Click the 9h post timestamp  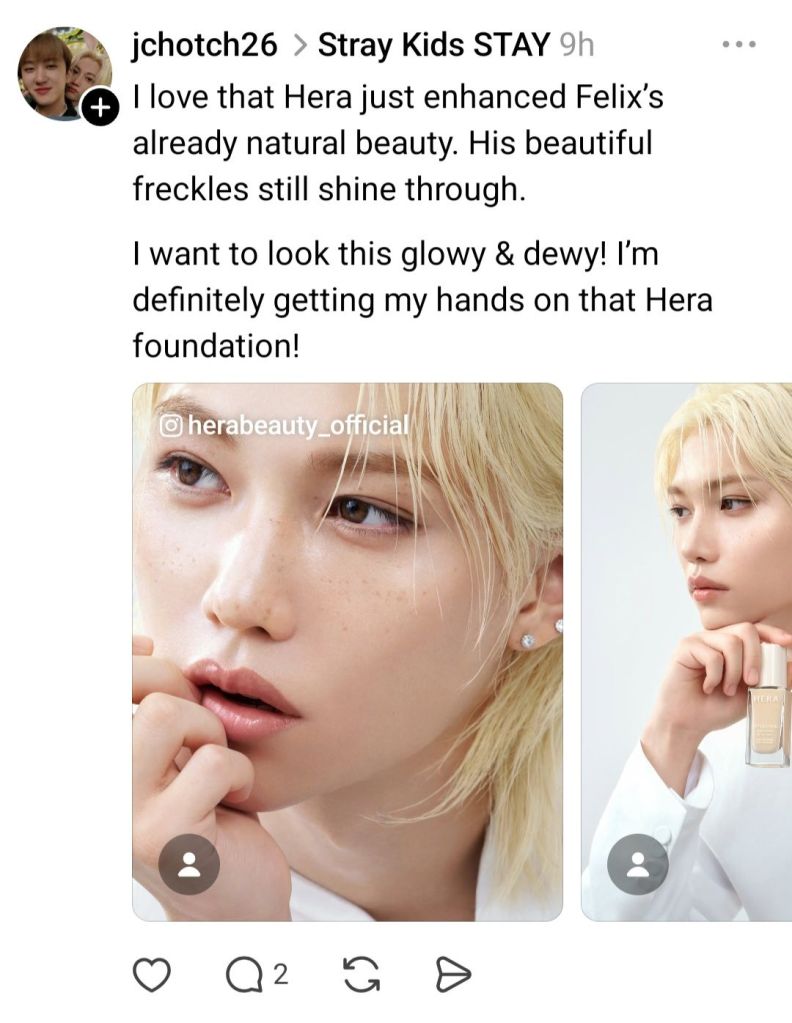(x=576, y=45)
